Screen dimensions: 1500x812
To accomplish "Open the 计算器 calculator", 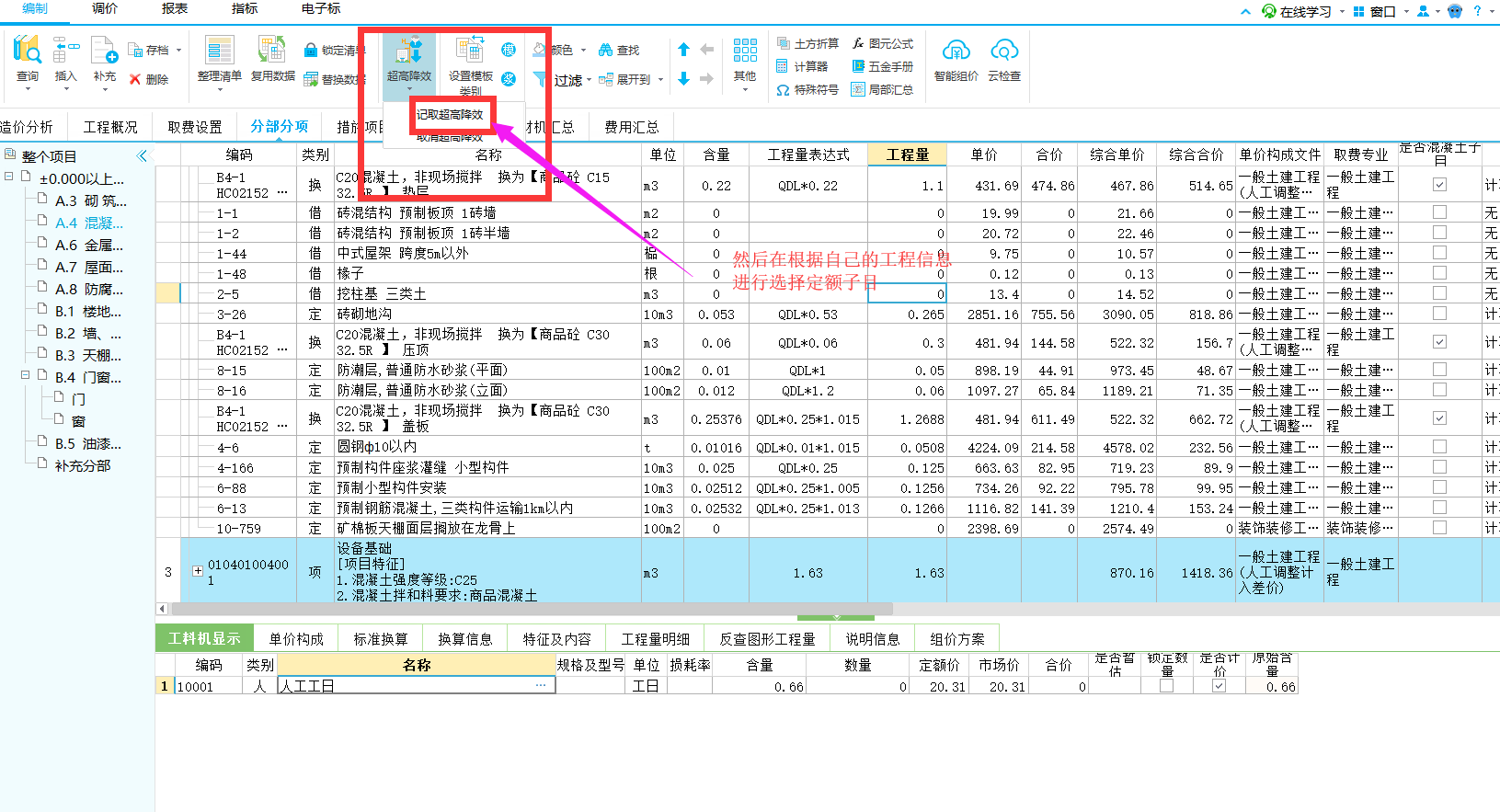I will point(803,66).
